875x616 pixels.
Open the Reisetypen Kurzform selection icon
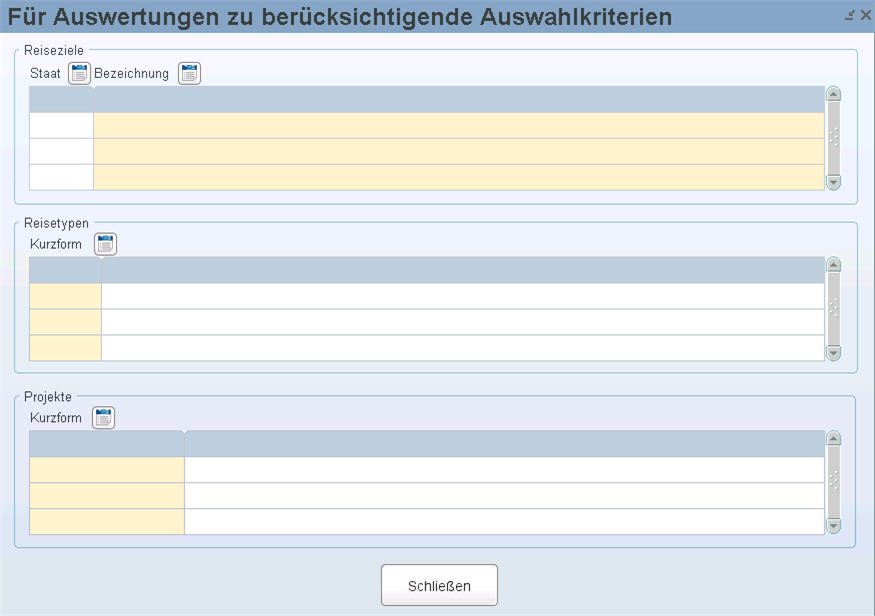[x=105, y=244]
